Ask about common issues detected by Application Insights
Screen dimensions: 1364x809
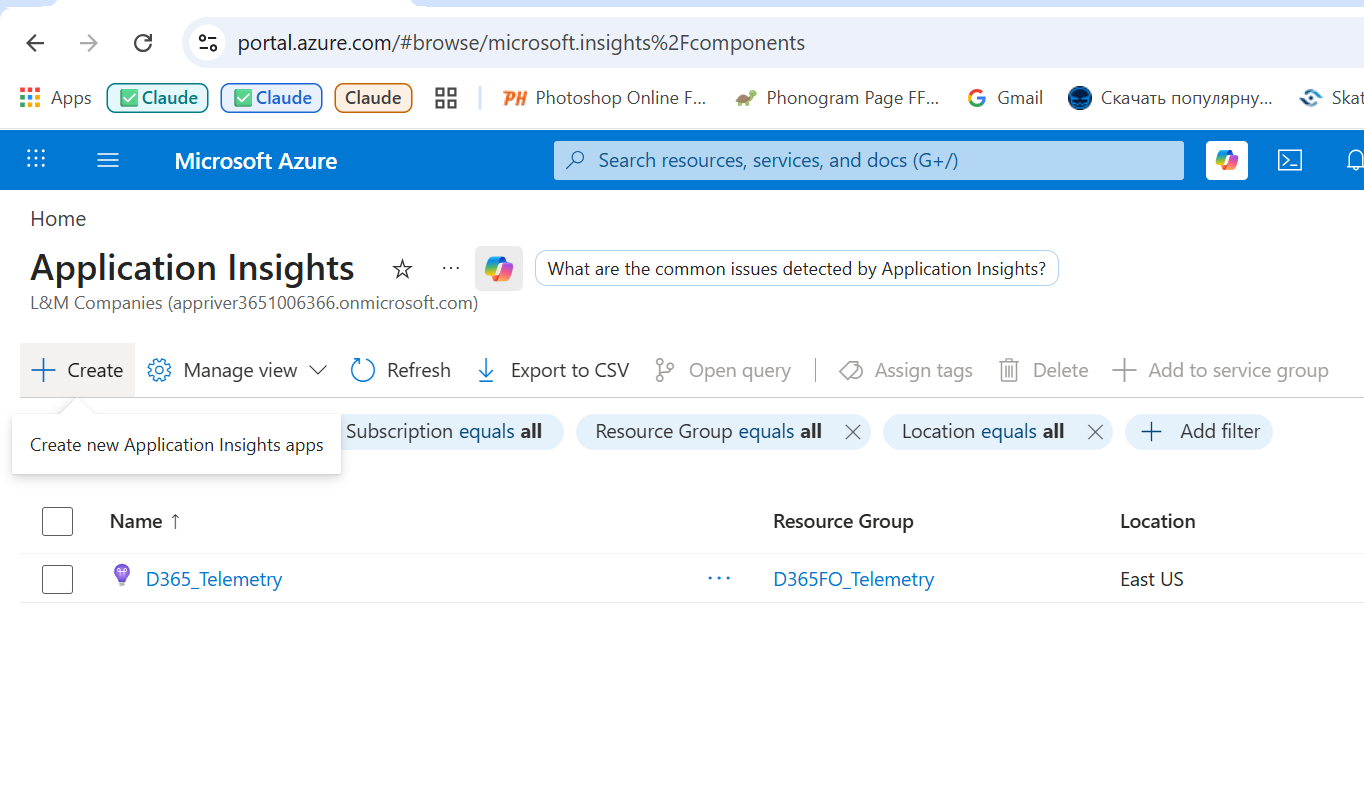point(797,268)
